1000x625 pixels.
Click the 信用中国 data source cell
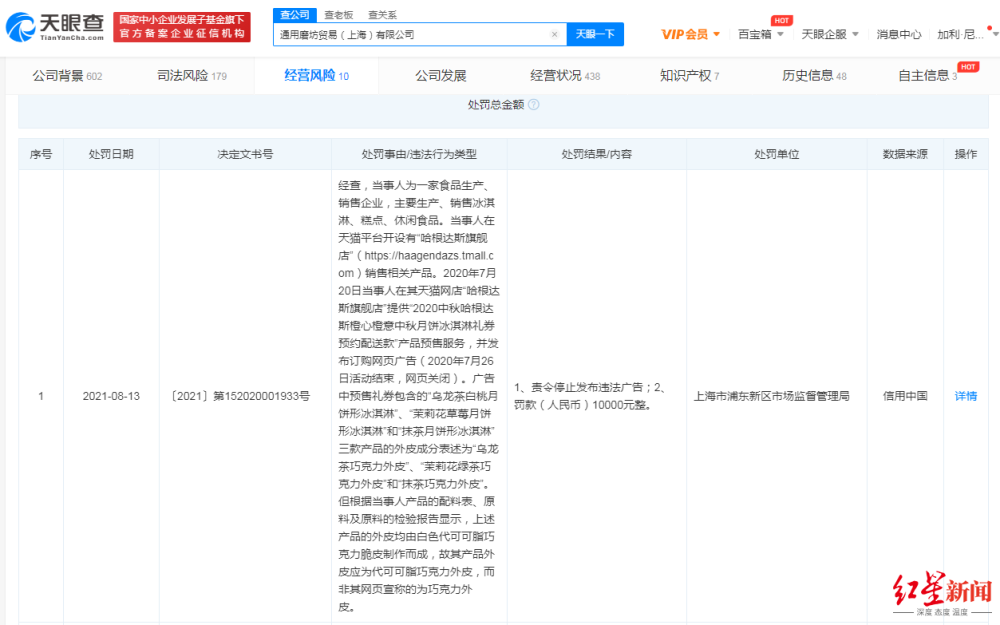point(905,396)
